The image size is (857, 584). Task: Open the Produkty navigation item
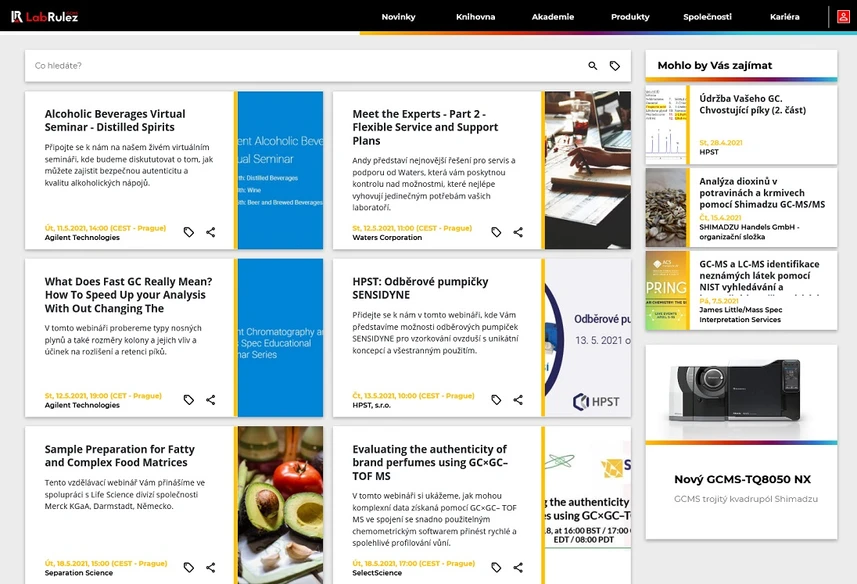[630, 17]
